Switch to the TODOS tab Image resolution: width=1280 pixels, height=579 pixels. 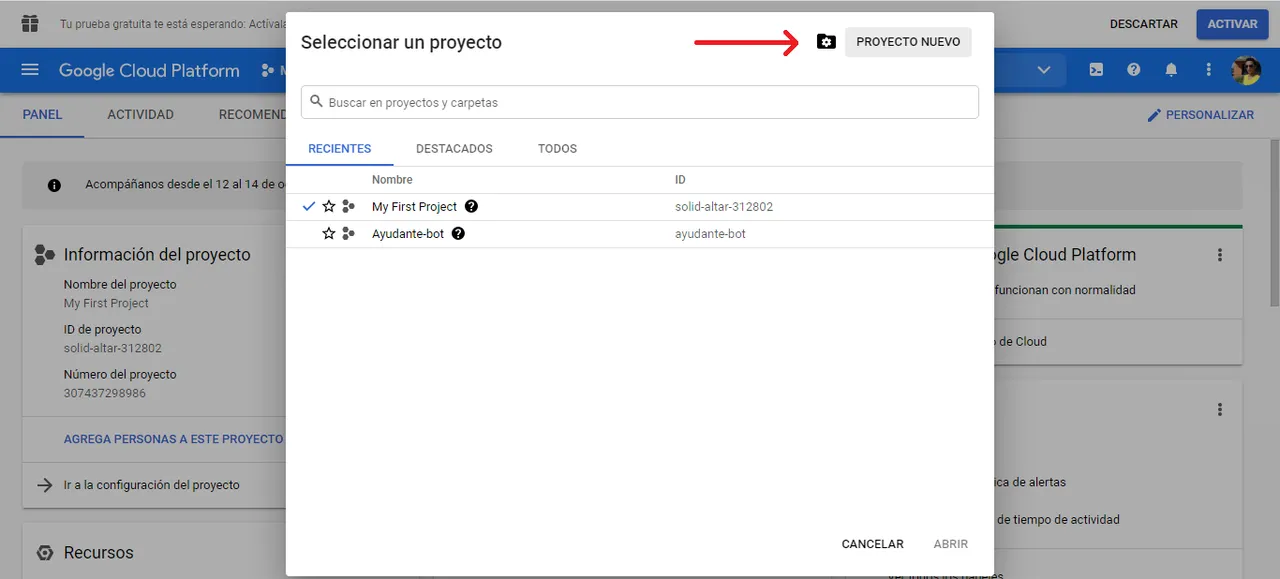[x=557, y=149]
